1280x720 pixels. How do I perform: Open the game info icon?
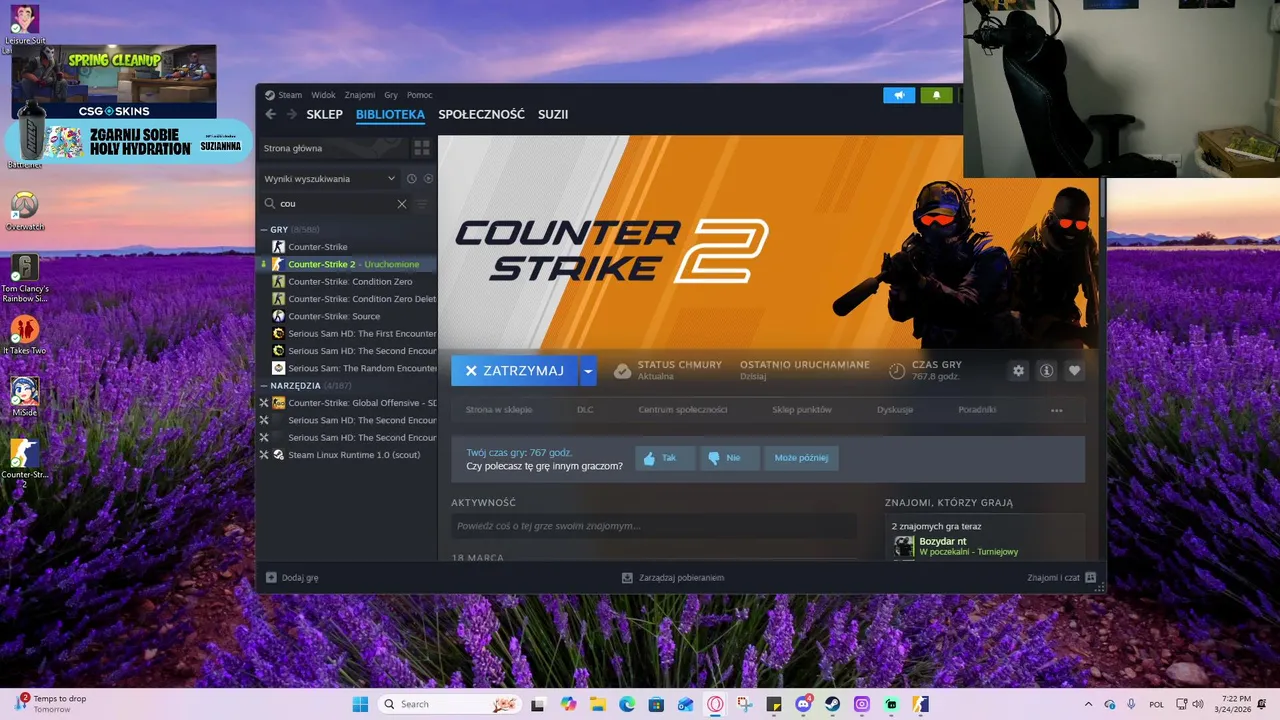tap(1046, 371)
